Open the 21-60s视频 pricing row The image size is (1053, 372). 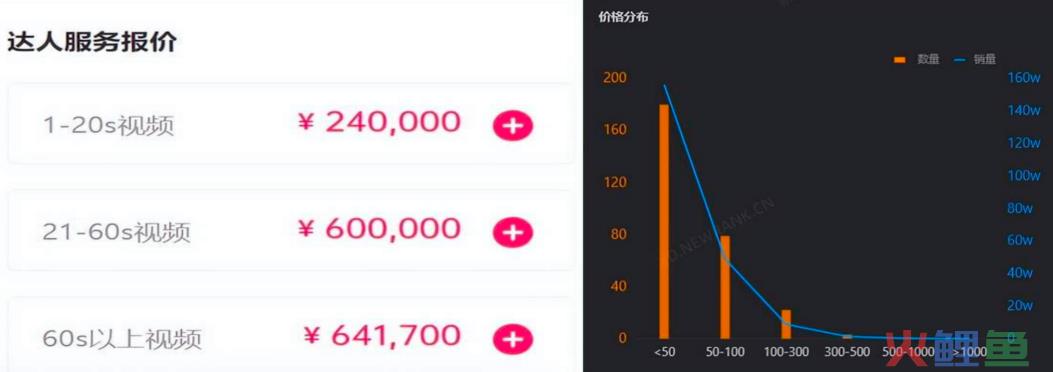[290, 230]
